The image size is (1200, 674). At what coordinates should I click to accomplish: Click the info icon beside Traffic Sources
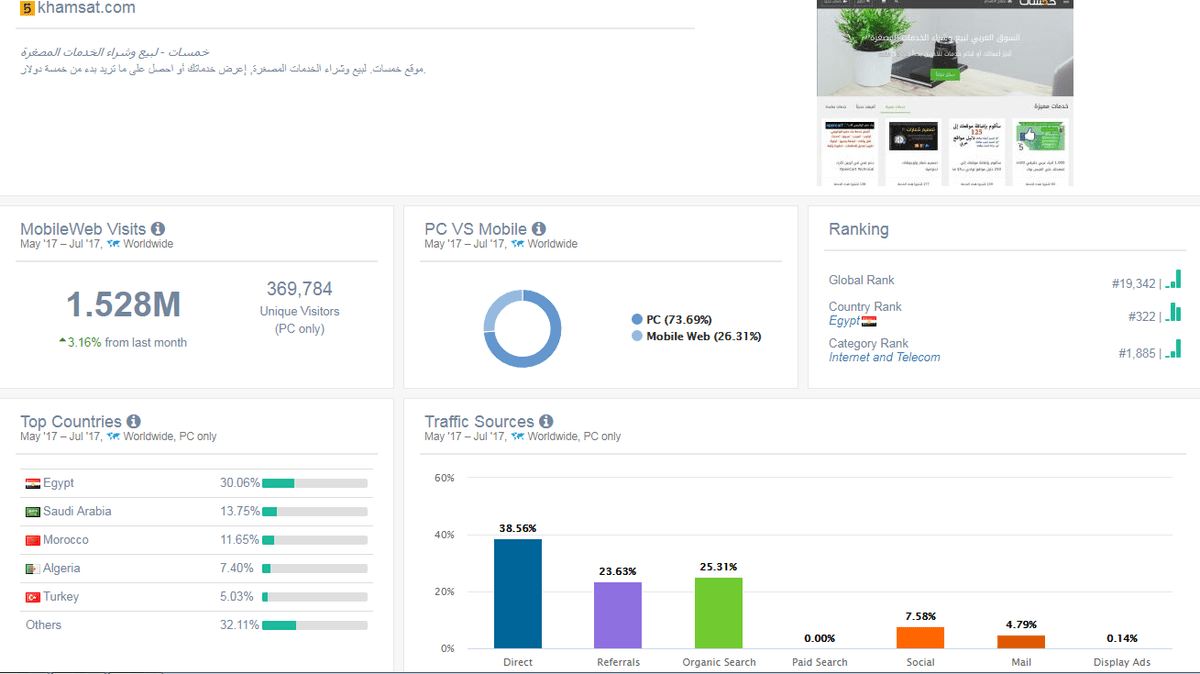tap(546, 422)
